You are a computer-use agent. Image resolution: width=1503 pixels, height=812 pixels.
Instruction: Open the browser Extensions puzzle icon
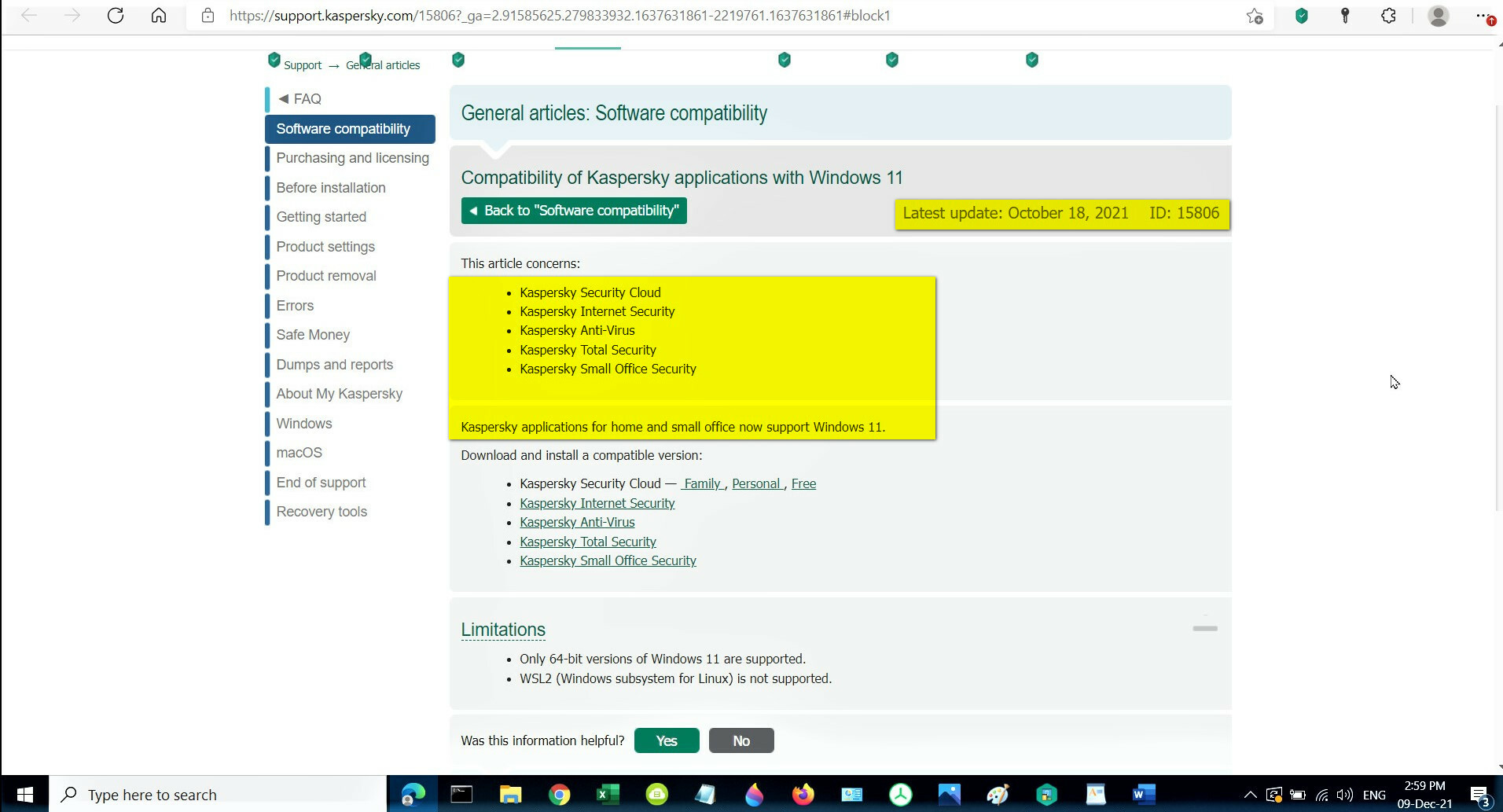click(1388, 16)
